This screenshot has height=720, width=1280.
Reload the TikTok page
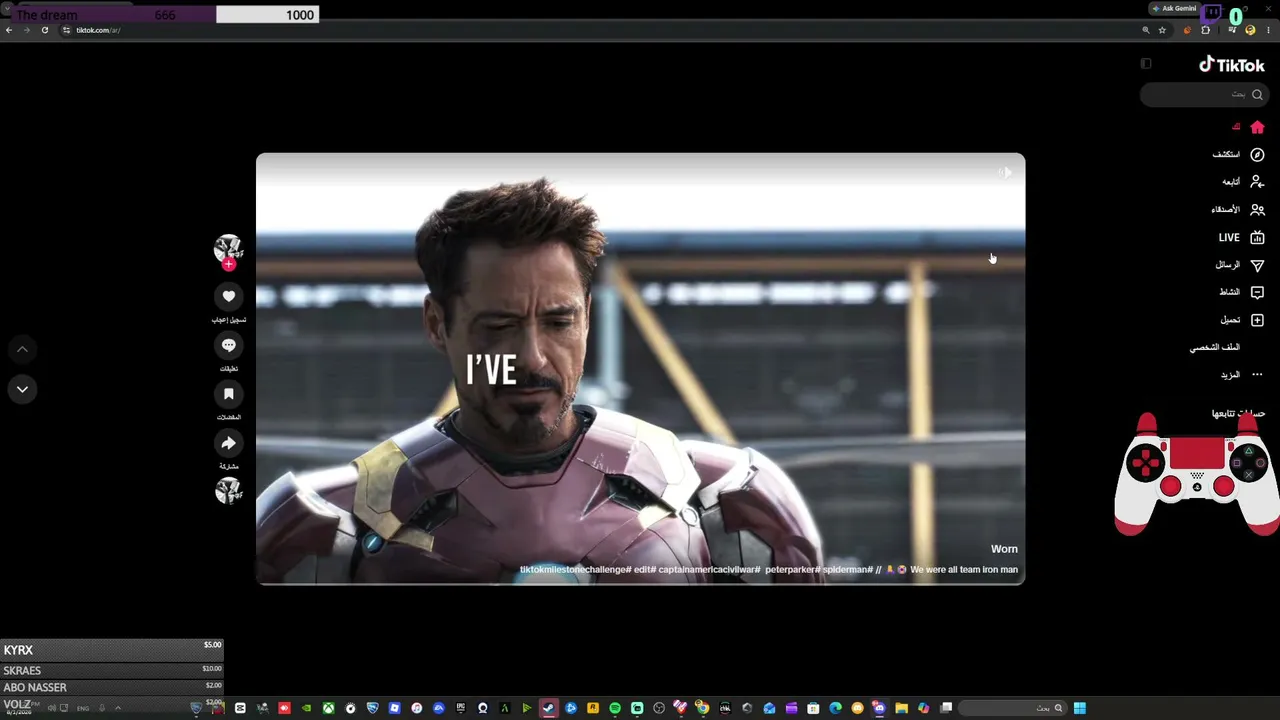[x=45, y=30]
